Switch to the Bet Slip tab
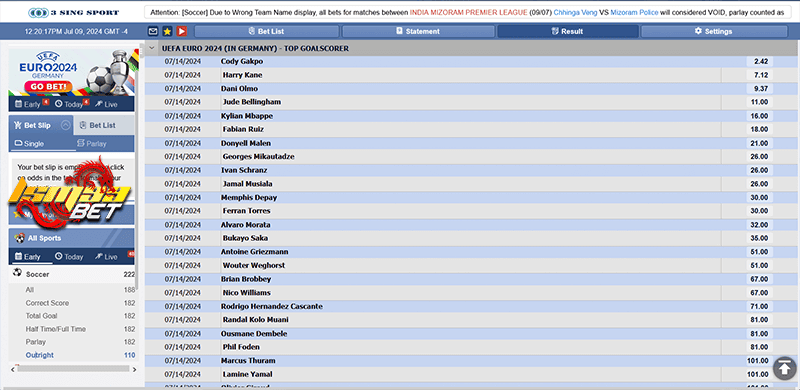Viewport: 800px width, 390px height. (x=41, y=125)
